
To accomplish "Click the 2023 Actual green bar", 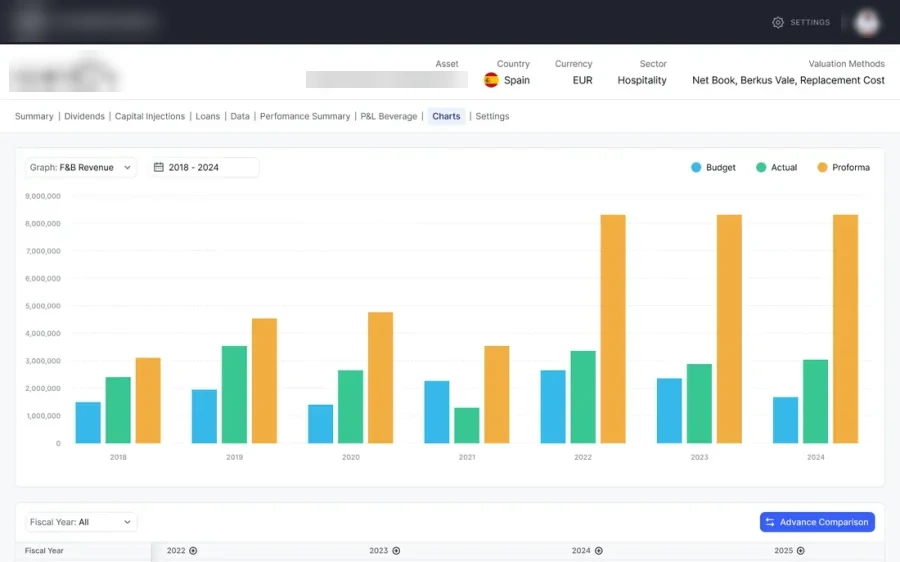I will point(699,404).
